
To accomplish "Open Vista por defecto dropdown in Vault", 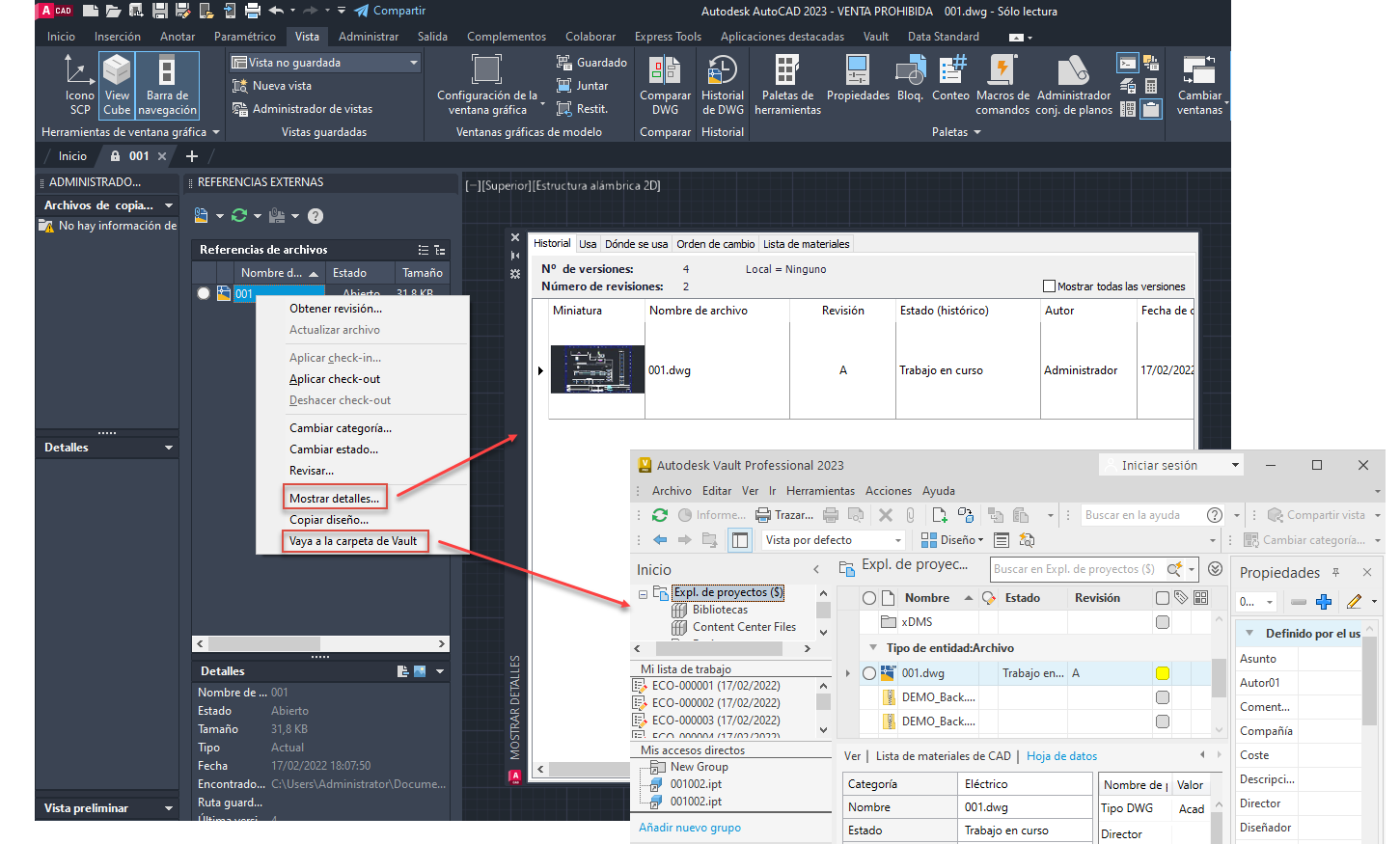I will (x=834, y=540).
